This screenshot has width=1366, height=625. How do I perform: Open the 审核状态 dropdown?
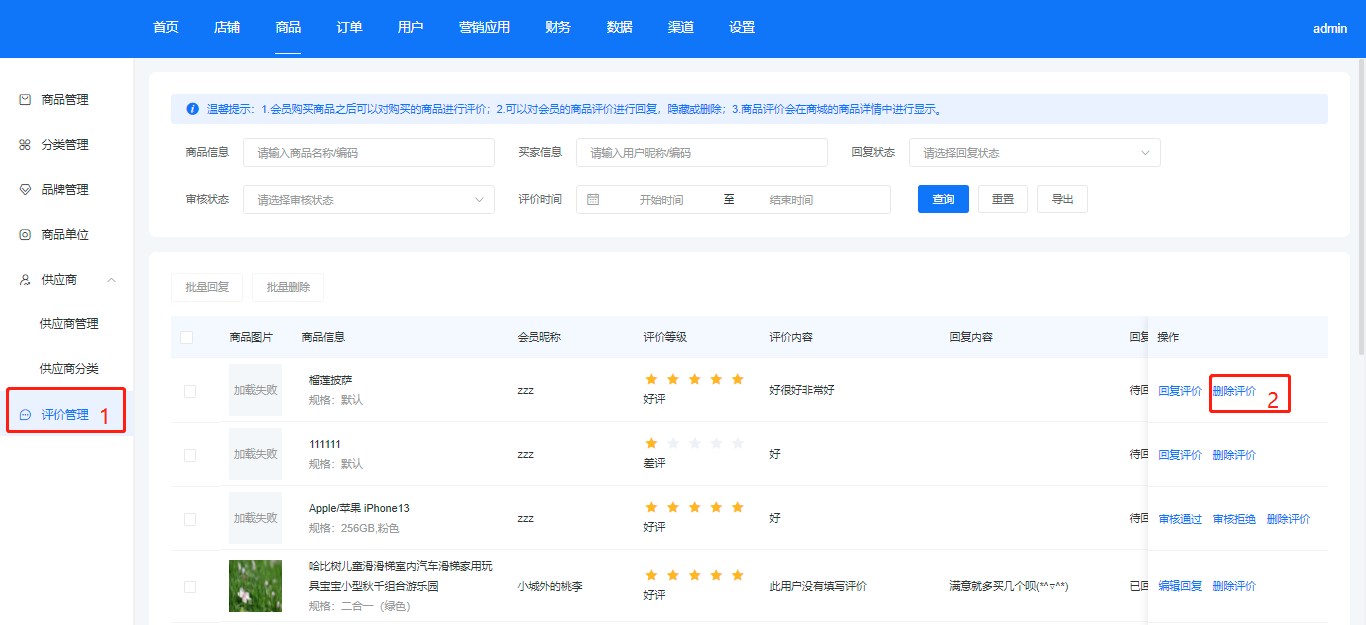click(368, 200)
